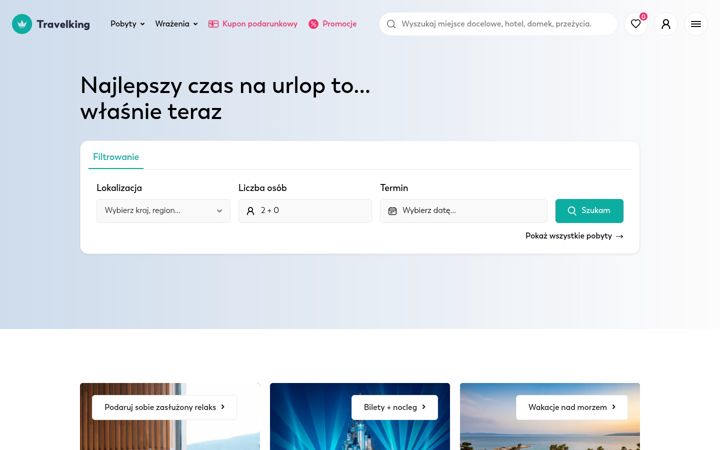Open Bilety + nocleg card button

pos(394,407)
